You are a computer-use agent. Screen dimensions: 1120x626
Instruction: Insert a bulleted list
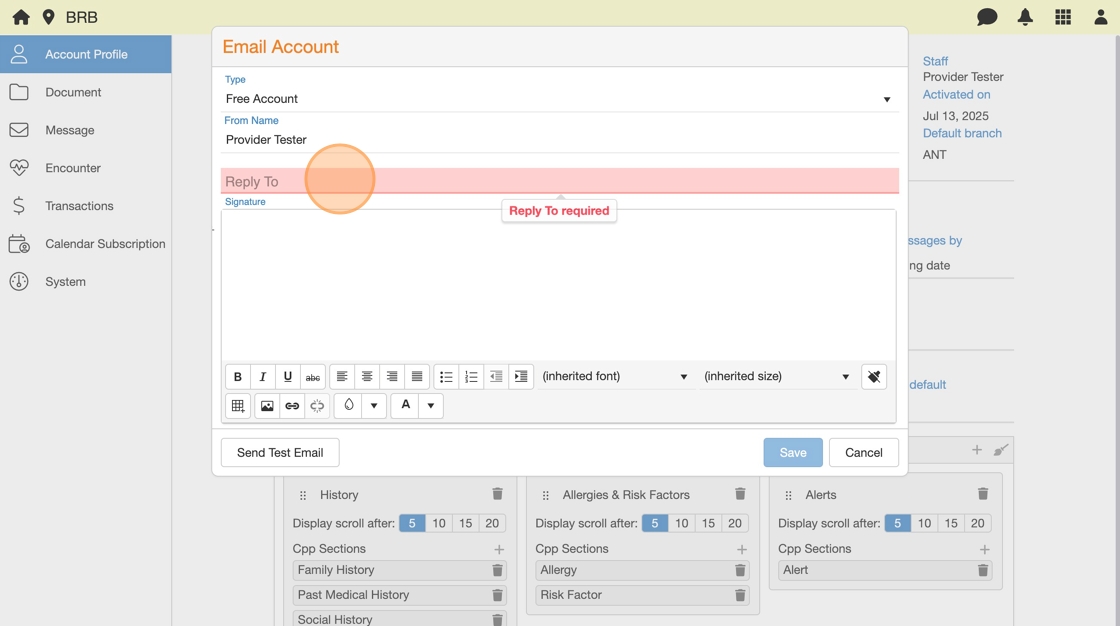coord(446,377)
